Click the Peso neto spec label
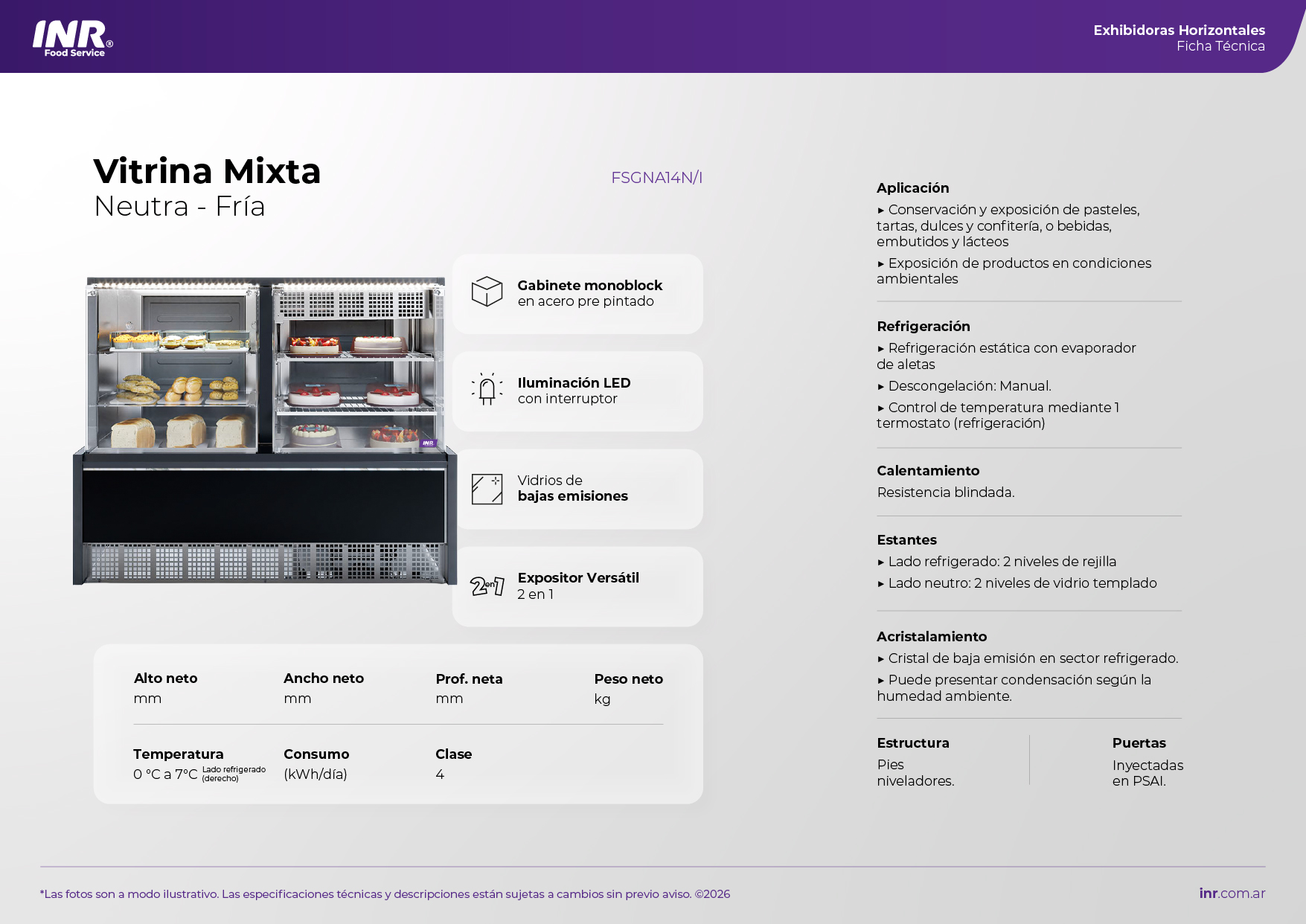This screenshot has width=1306, height=924. pyautogui.click(x=628, y=679)
